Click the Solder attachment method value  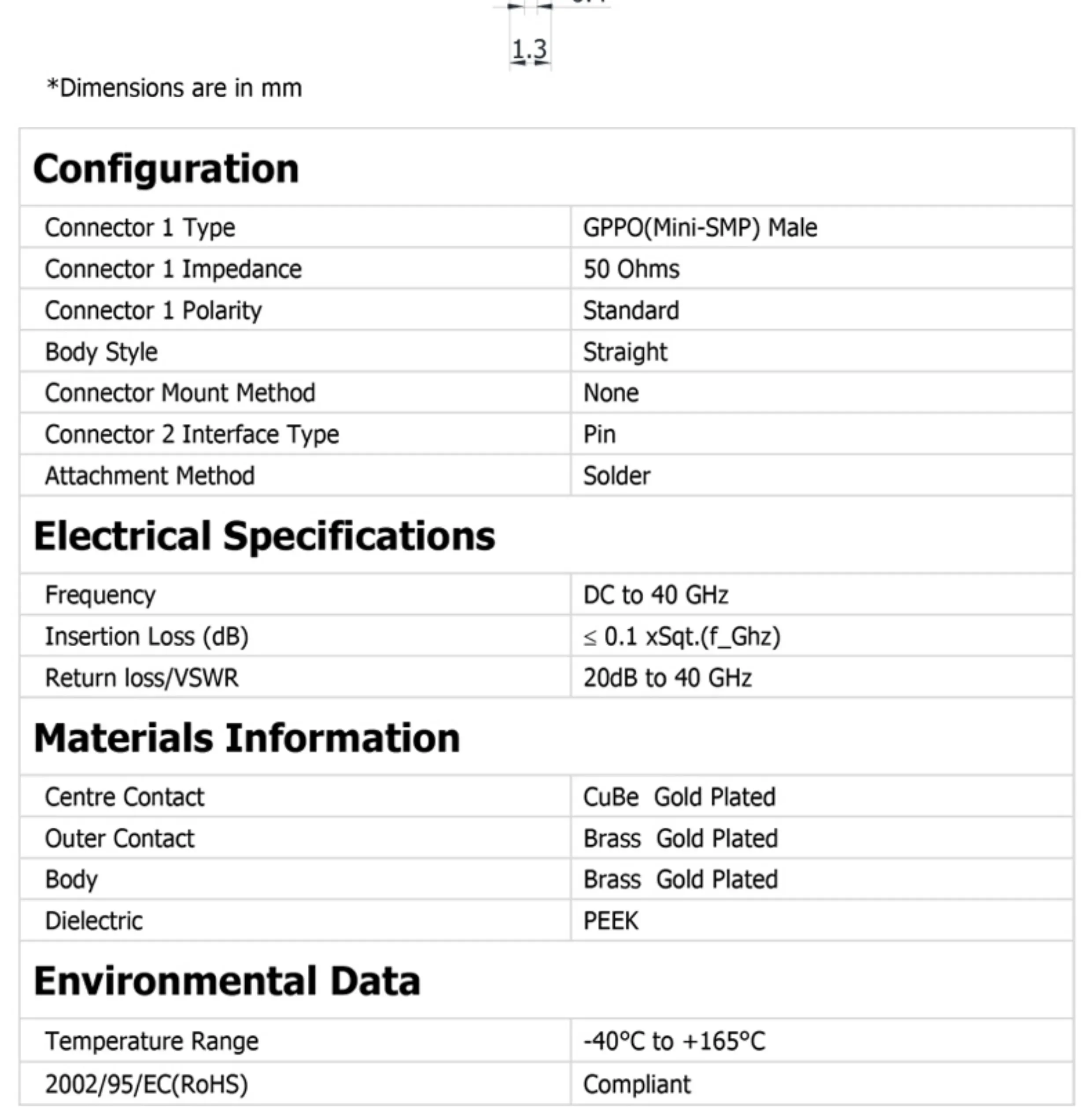[616, 476]
